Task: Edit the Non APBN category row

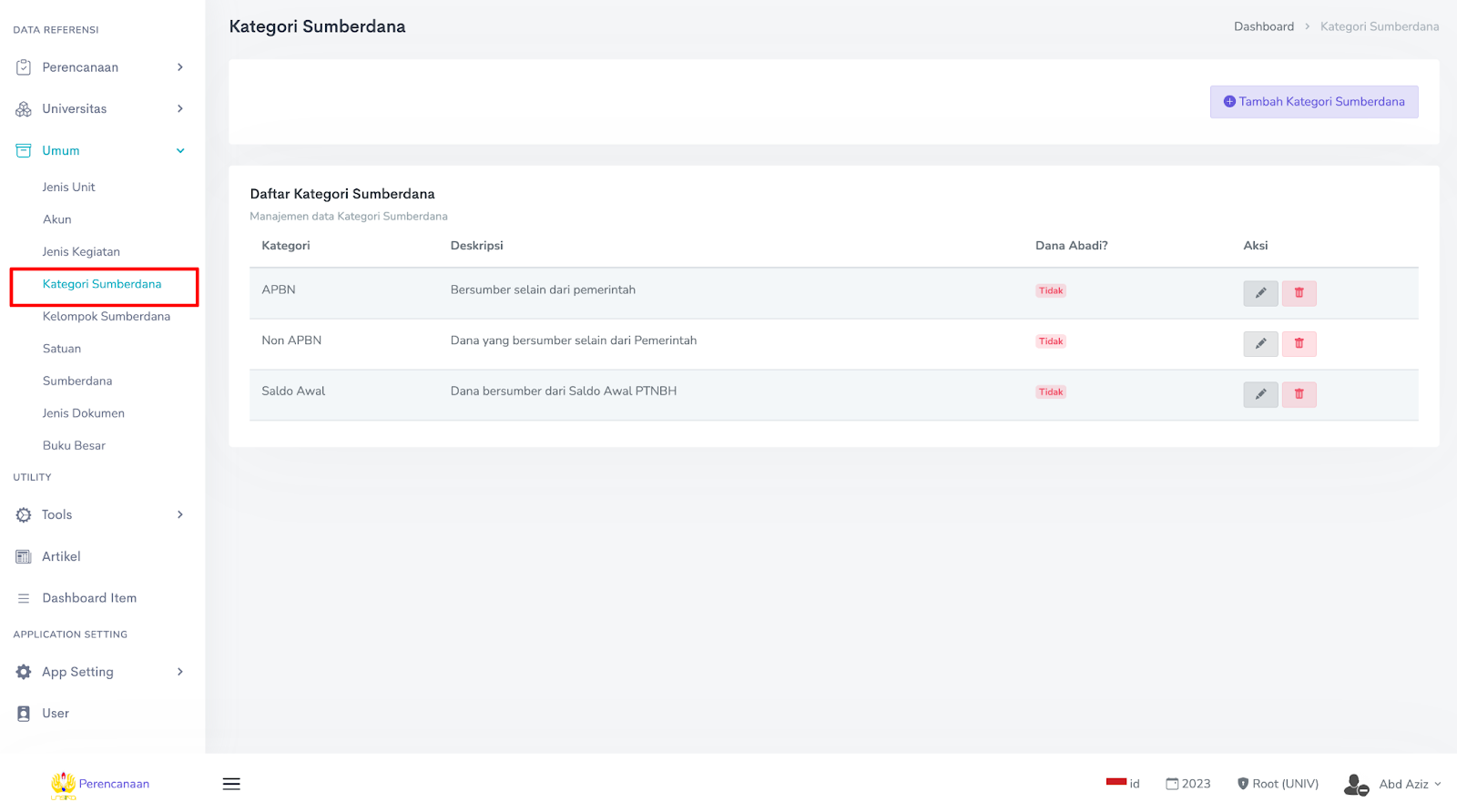Action: coord(1260,344)
